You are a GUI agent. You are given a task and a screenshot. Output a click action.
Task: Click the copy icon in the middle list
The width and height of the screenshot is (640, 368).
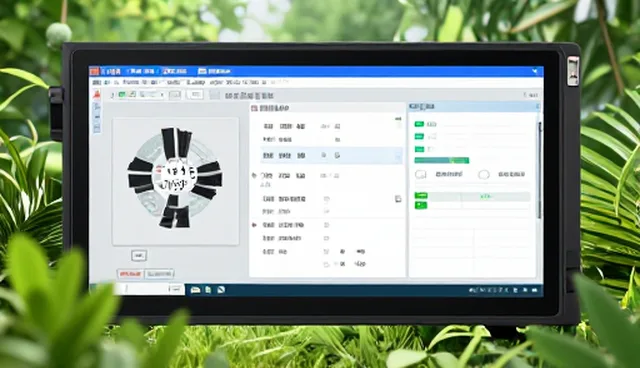tap(398, 199)
